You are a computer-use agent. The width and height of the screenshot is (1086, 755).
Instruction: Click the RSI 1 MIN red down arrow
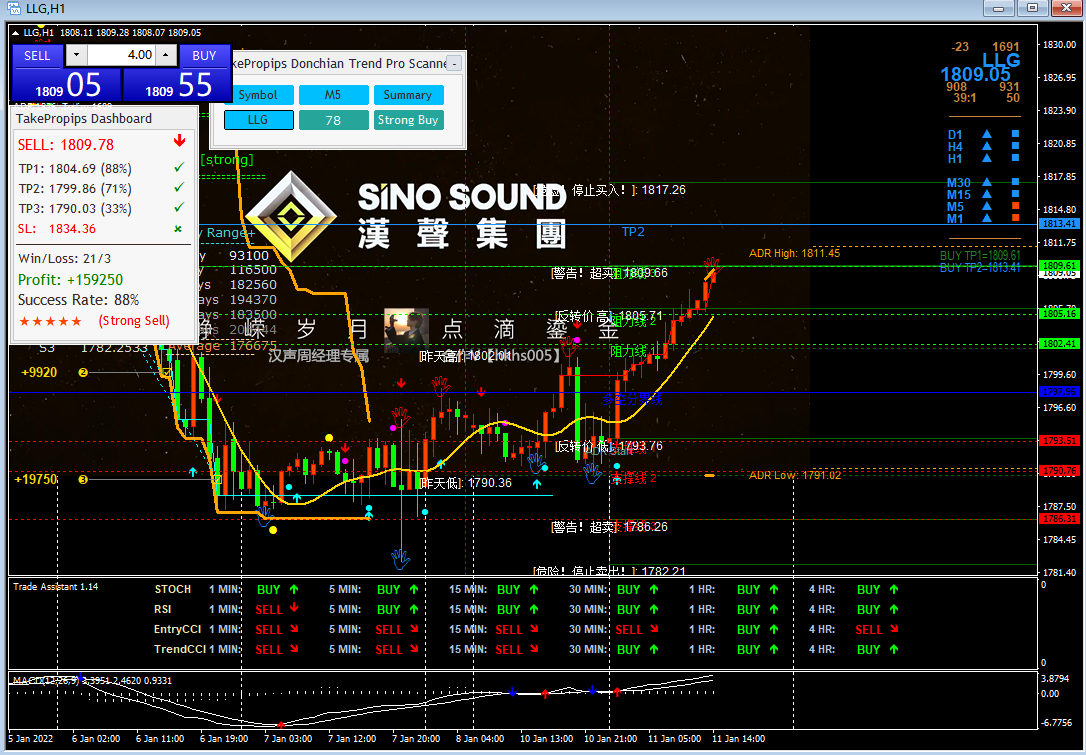[294, 608]
